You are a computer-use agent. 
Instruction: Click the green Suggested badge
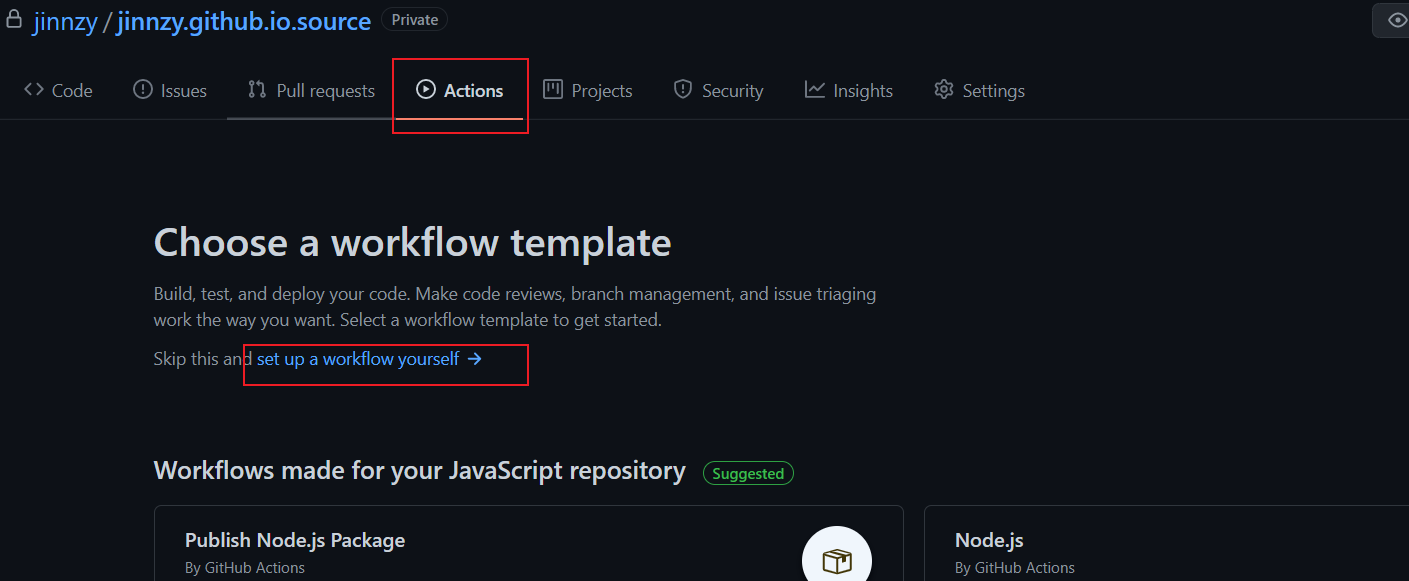tap(748, 473)
